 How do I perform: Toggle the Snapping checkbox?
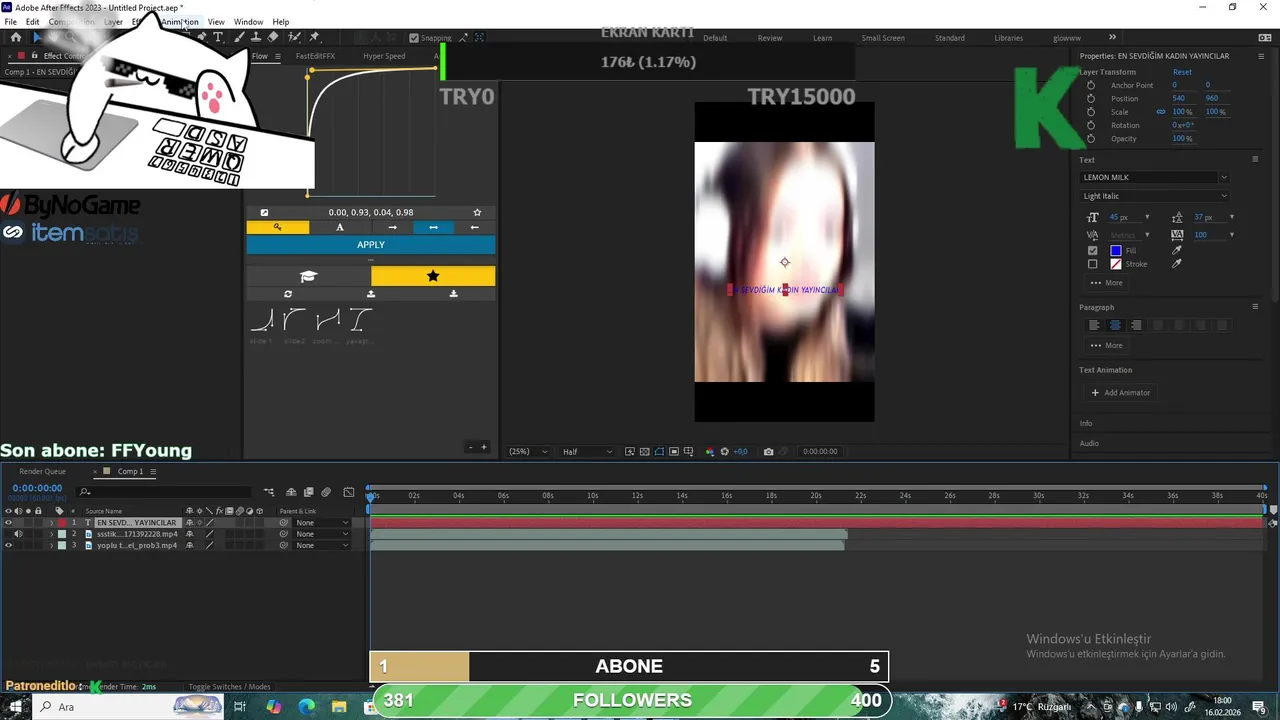pos(415,38)
